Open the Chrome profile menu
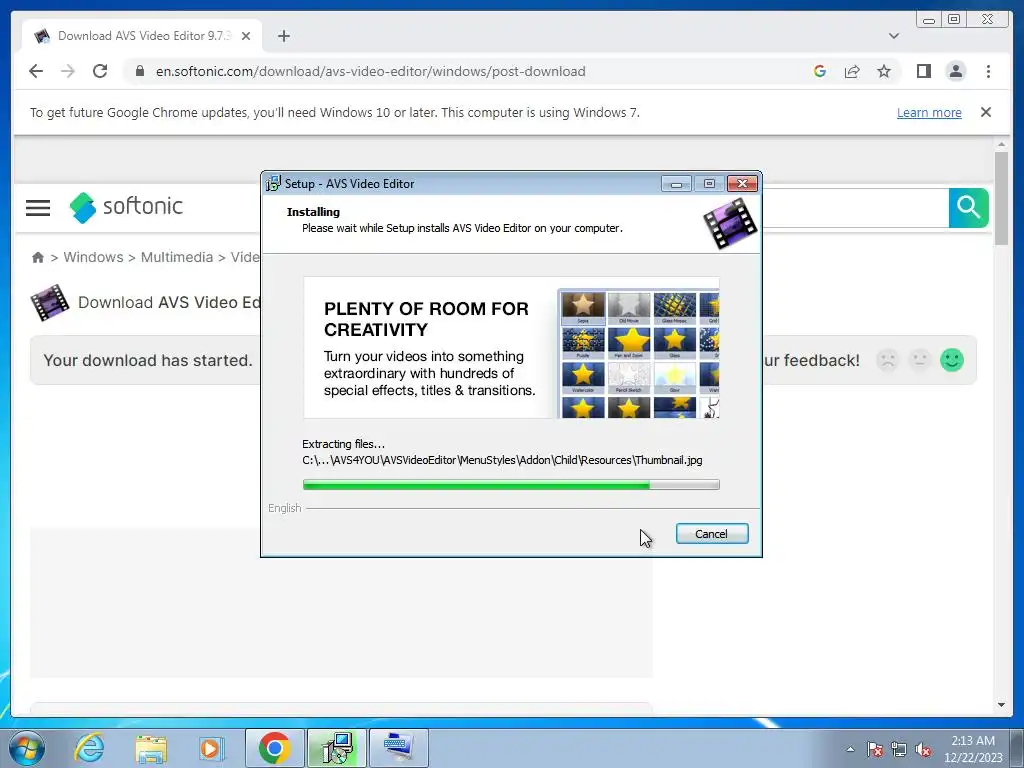The image size is (1024, 768). (955, 71)
